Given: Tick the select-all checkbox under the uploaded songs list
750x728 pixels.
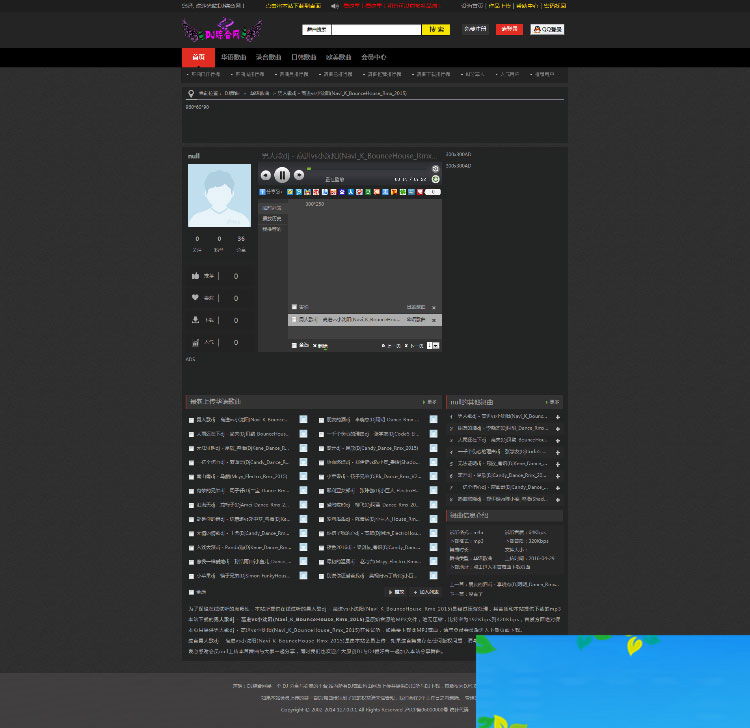Looking at the screenshot, I should 192,592.
